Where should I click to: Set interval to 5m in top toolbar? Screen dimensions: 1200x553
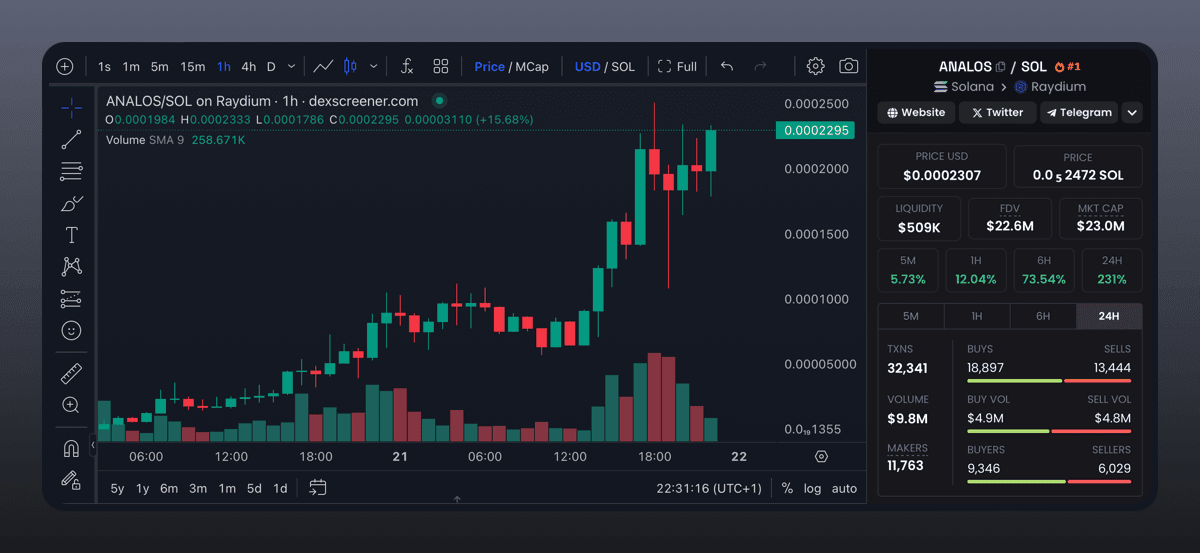[160, 67]
